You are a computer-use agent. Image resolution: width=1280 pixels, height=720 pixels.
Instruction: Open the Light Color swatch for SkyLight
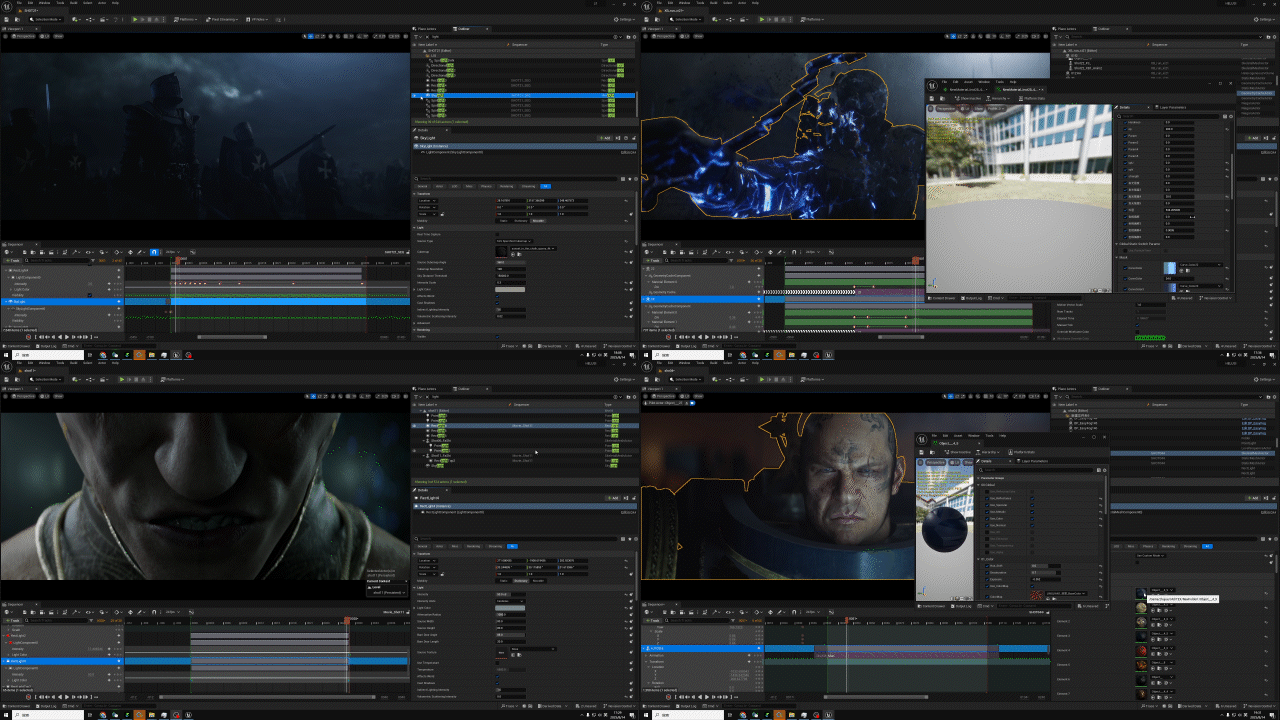tap(510, 289)
